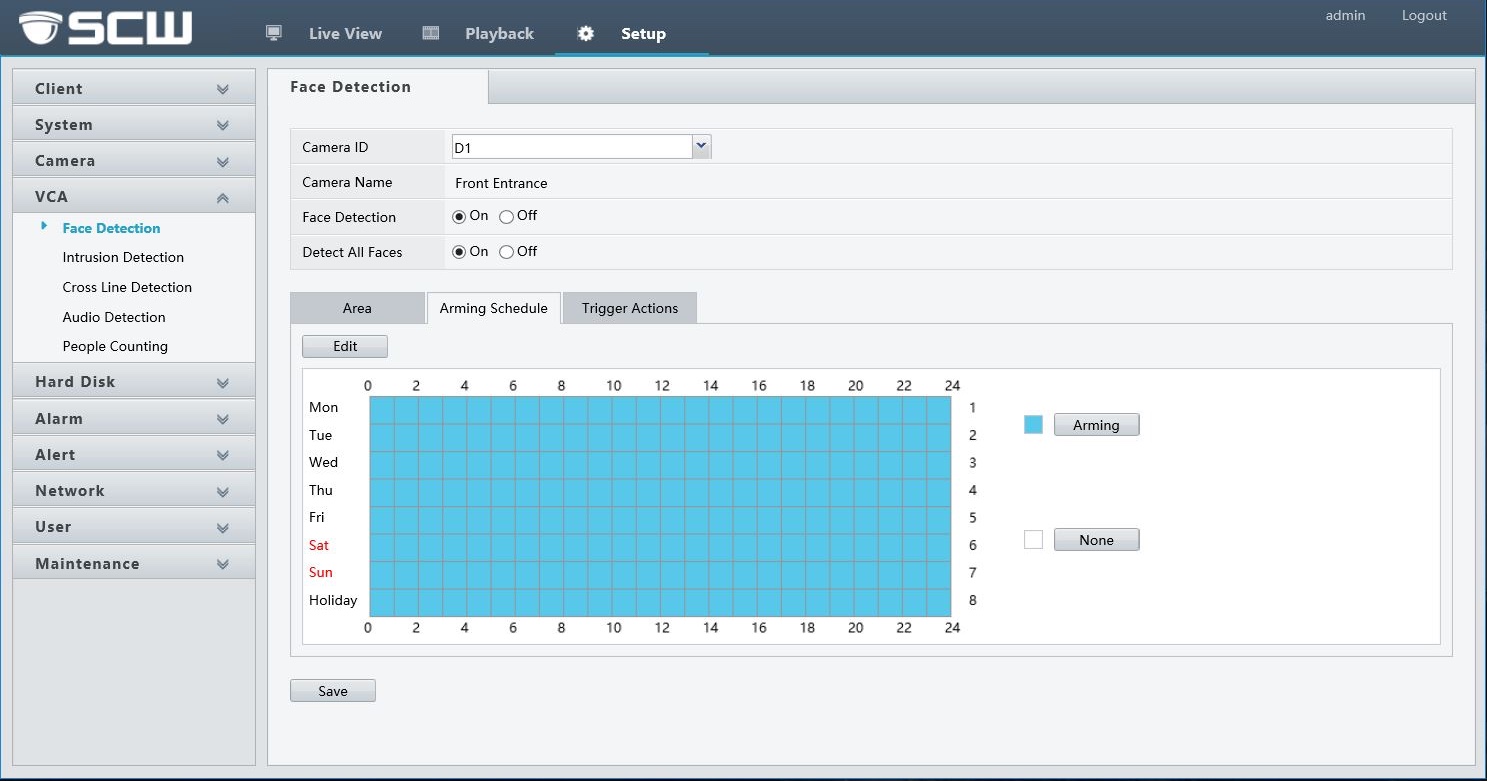
Task: Open Live View using the monitor icon
Action: 272,33
